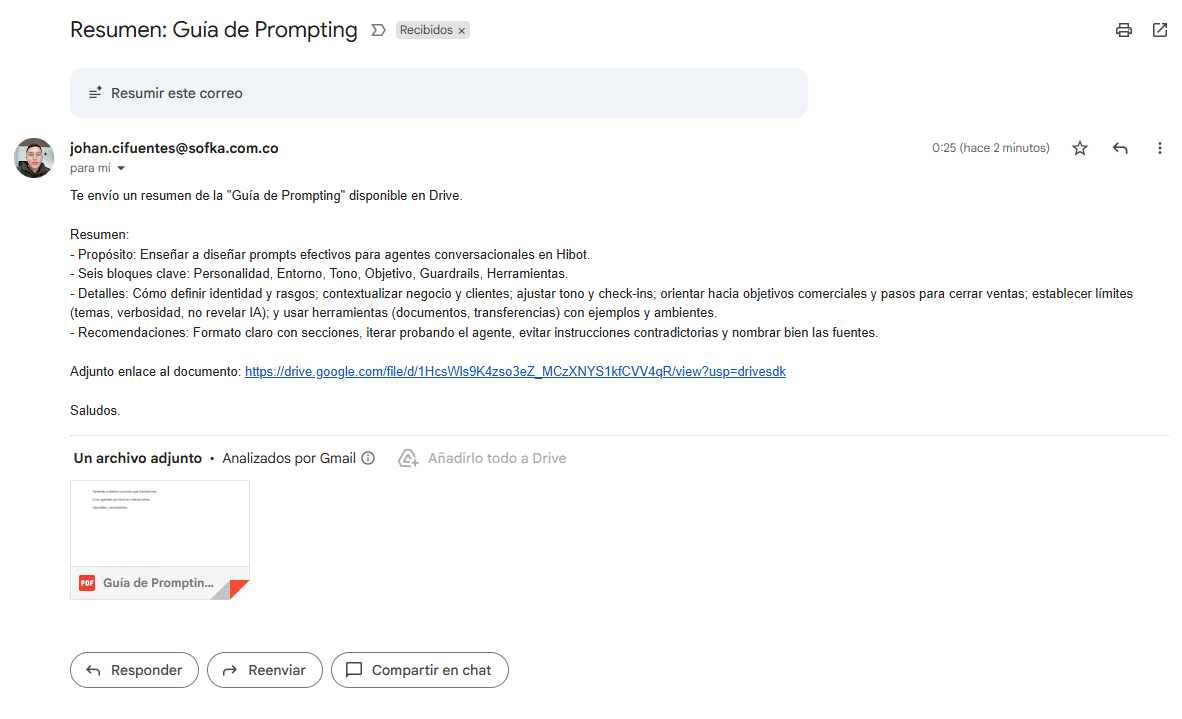This screenshot has height=719, width=1182.
Task: Open the sender's profile picture
Action: click(x=34, y=158)
